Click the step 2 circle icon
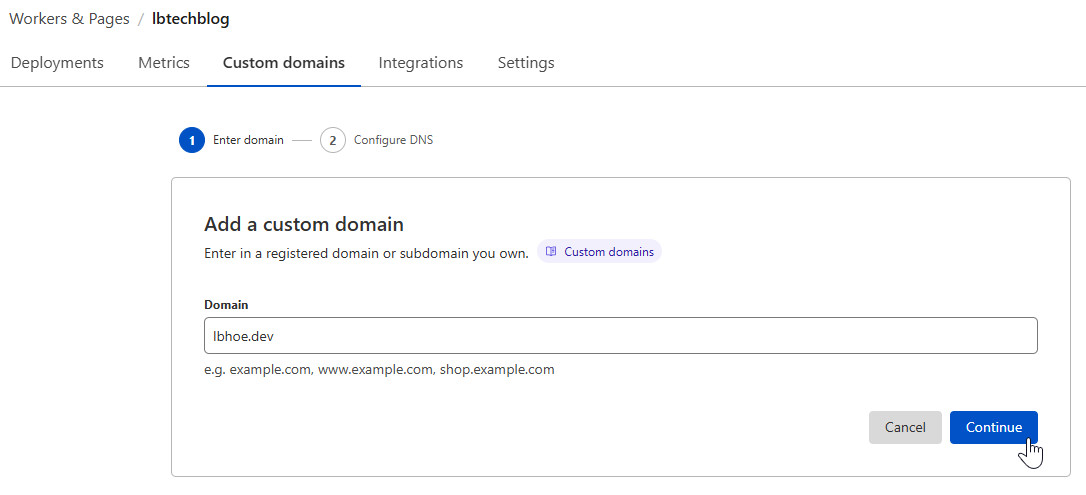Screen dimensions: 1086x495 click(x=333, y=141)
